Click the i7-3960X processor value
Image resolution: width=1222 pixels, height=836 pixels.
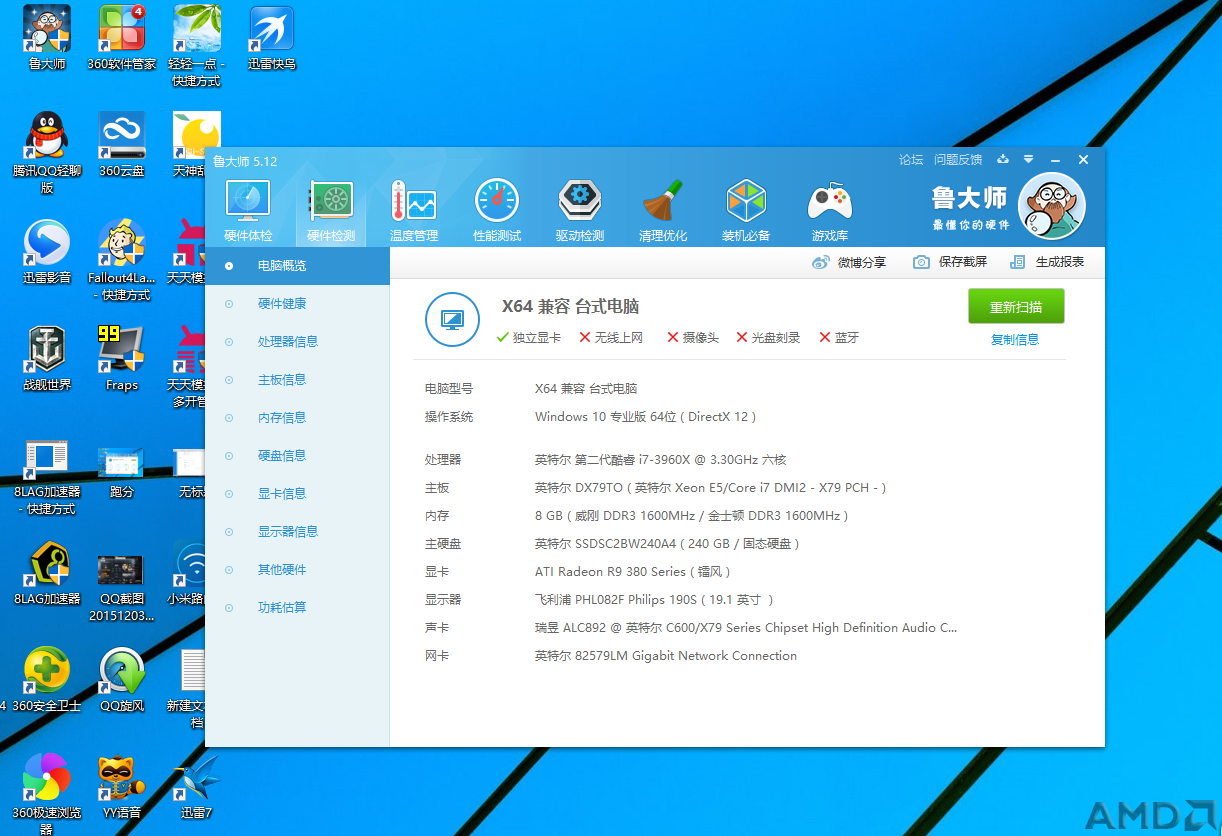(x=661, y=460)
